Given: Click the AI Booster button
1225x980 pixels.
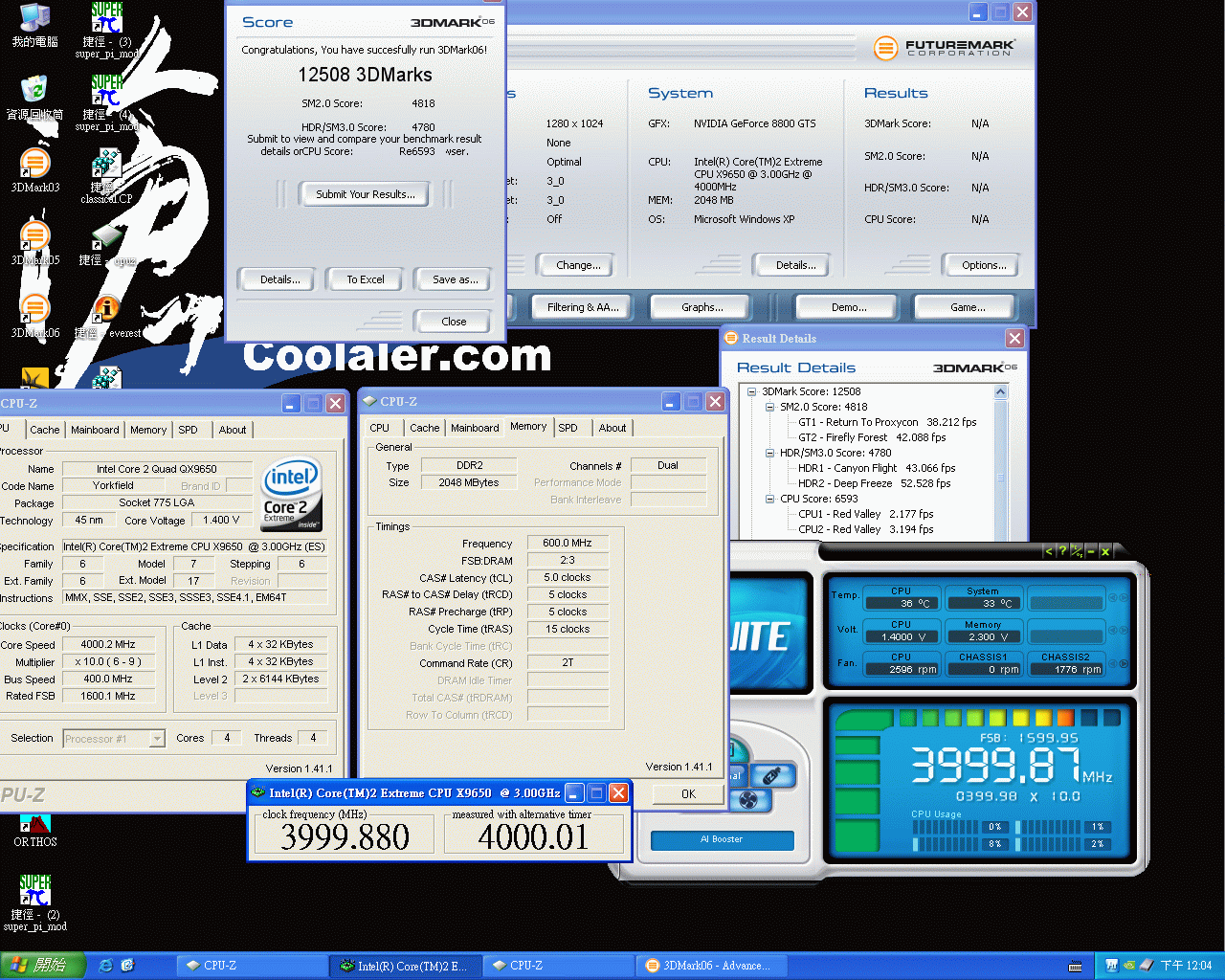Looking at the screenshot, I should [723, 839].
